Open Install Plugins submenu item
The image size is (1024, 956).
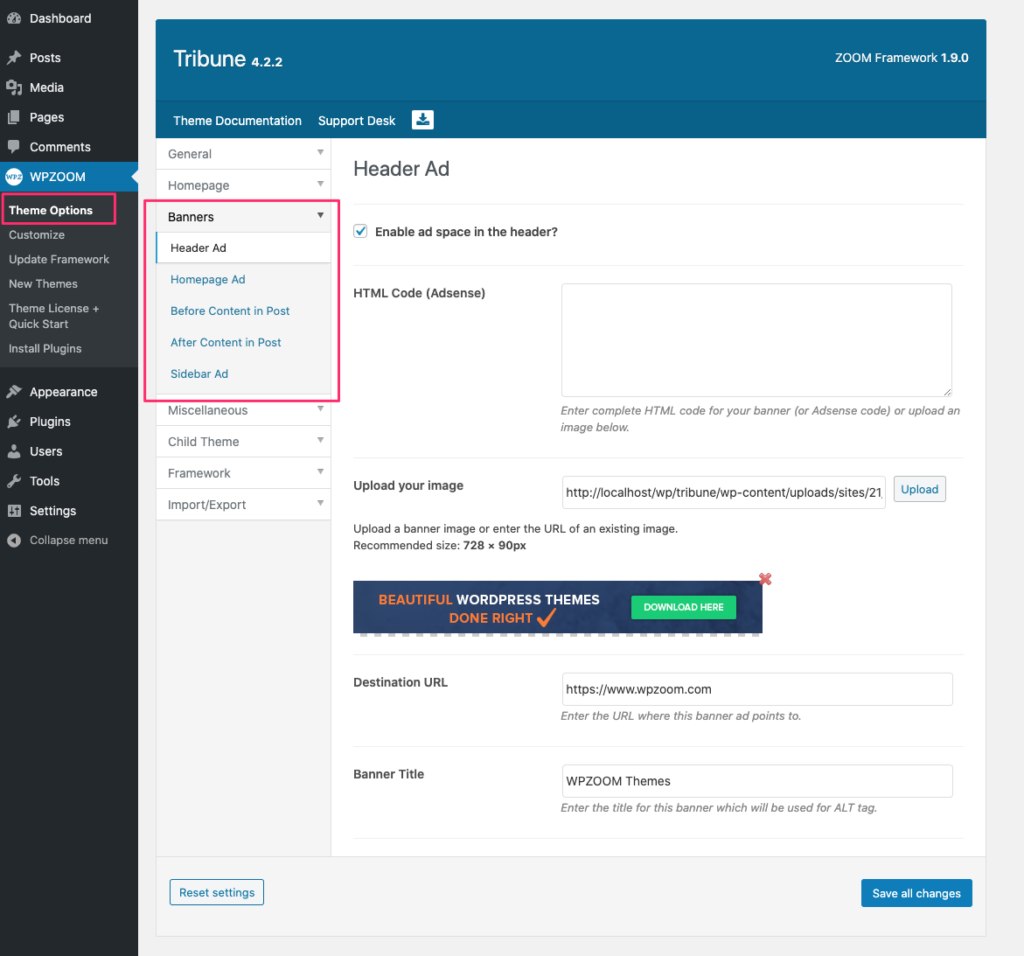pyautogui.click(x=45, y=349)
